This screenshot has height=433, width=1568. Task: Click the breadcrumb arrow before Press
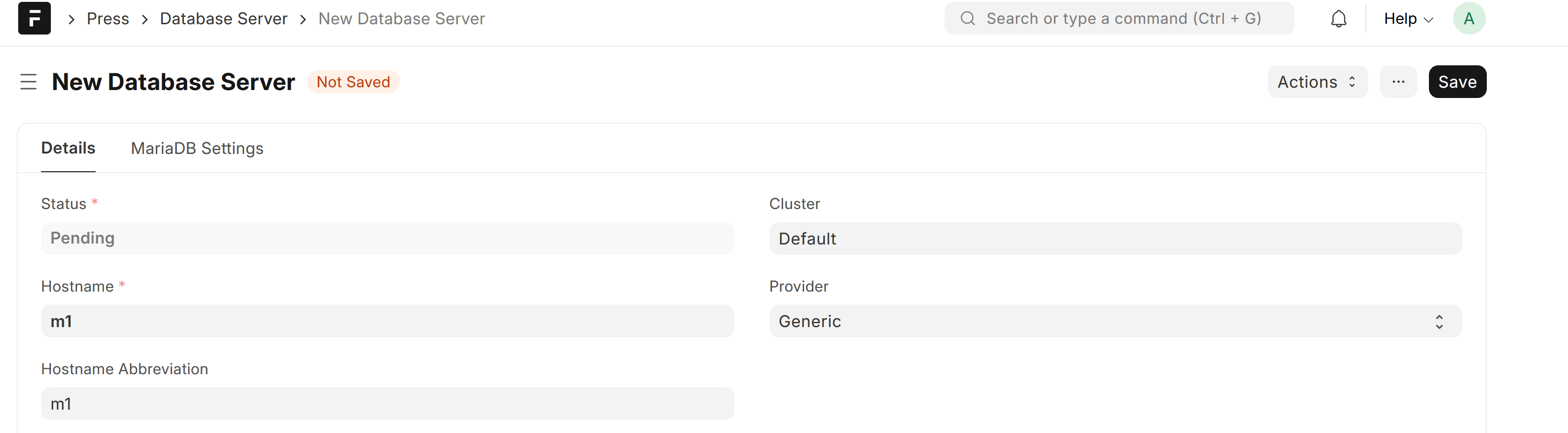coord(71,19)
